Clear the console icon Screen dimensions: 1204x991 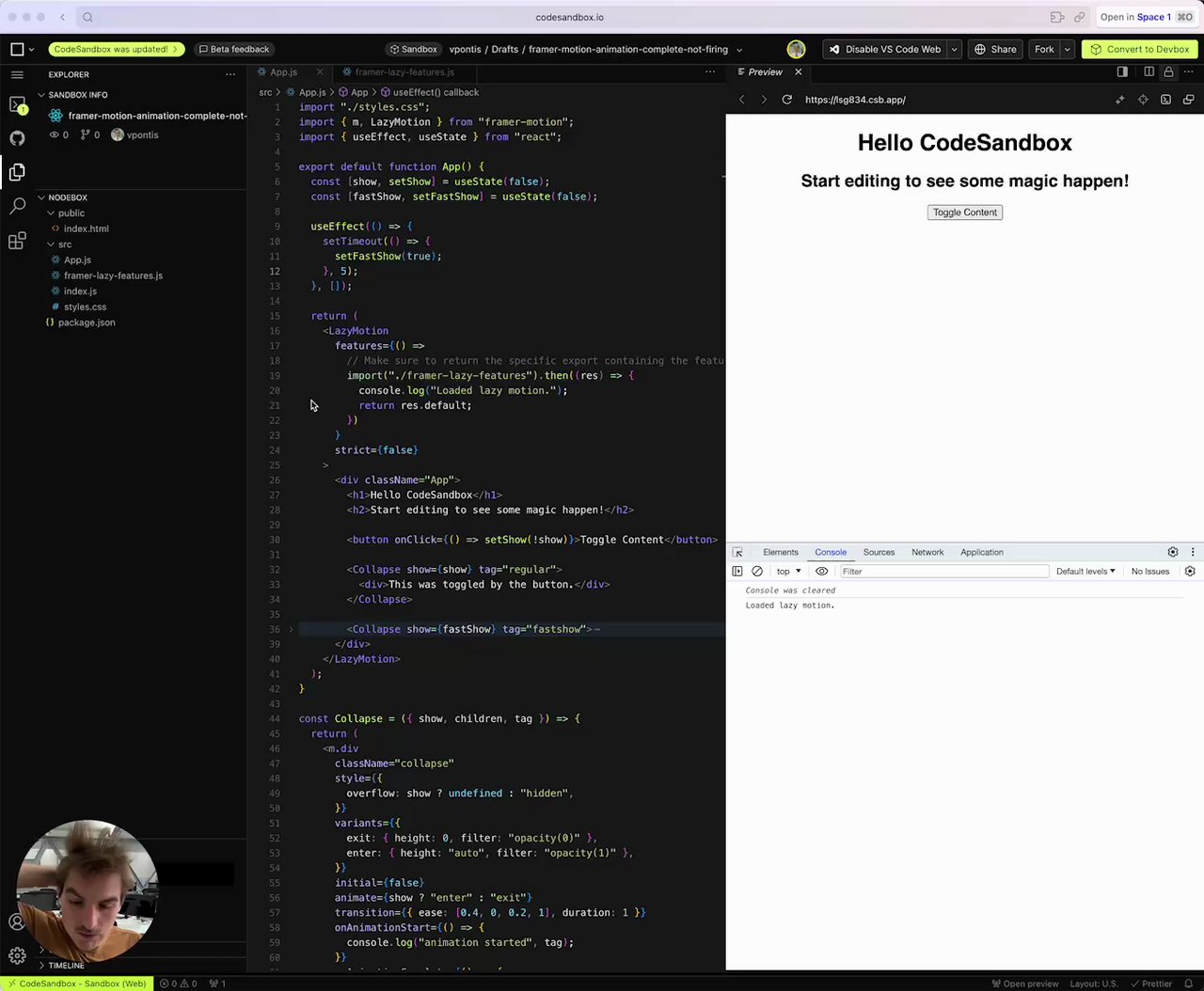tap(757, 572)
